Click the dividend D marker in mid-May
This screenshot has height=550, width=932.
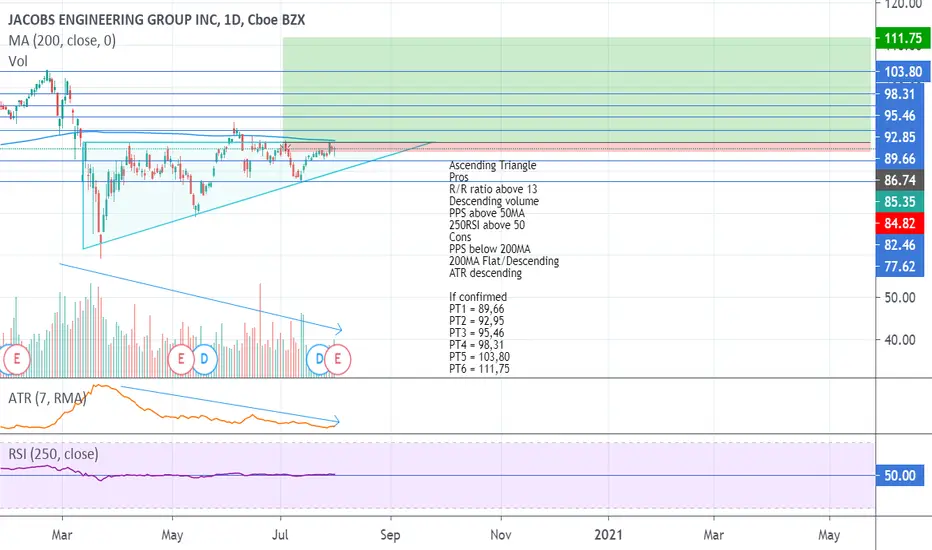click(204, 359)
